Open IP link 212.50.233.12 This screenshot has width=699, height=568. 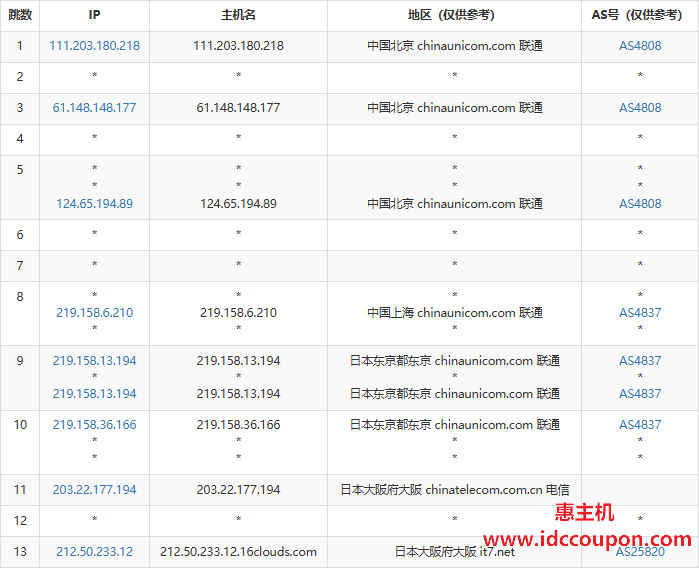point(95,552)
